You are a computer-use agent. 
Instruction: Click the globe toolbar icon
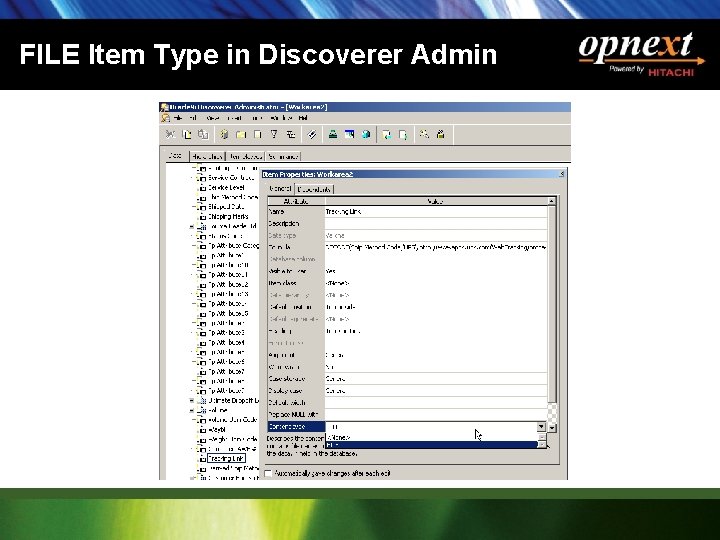point(366,134)
